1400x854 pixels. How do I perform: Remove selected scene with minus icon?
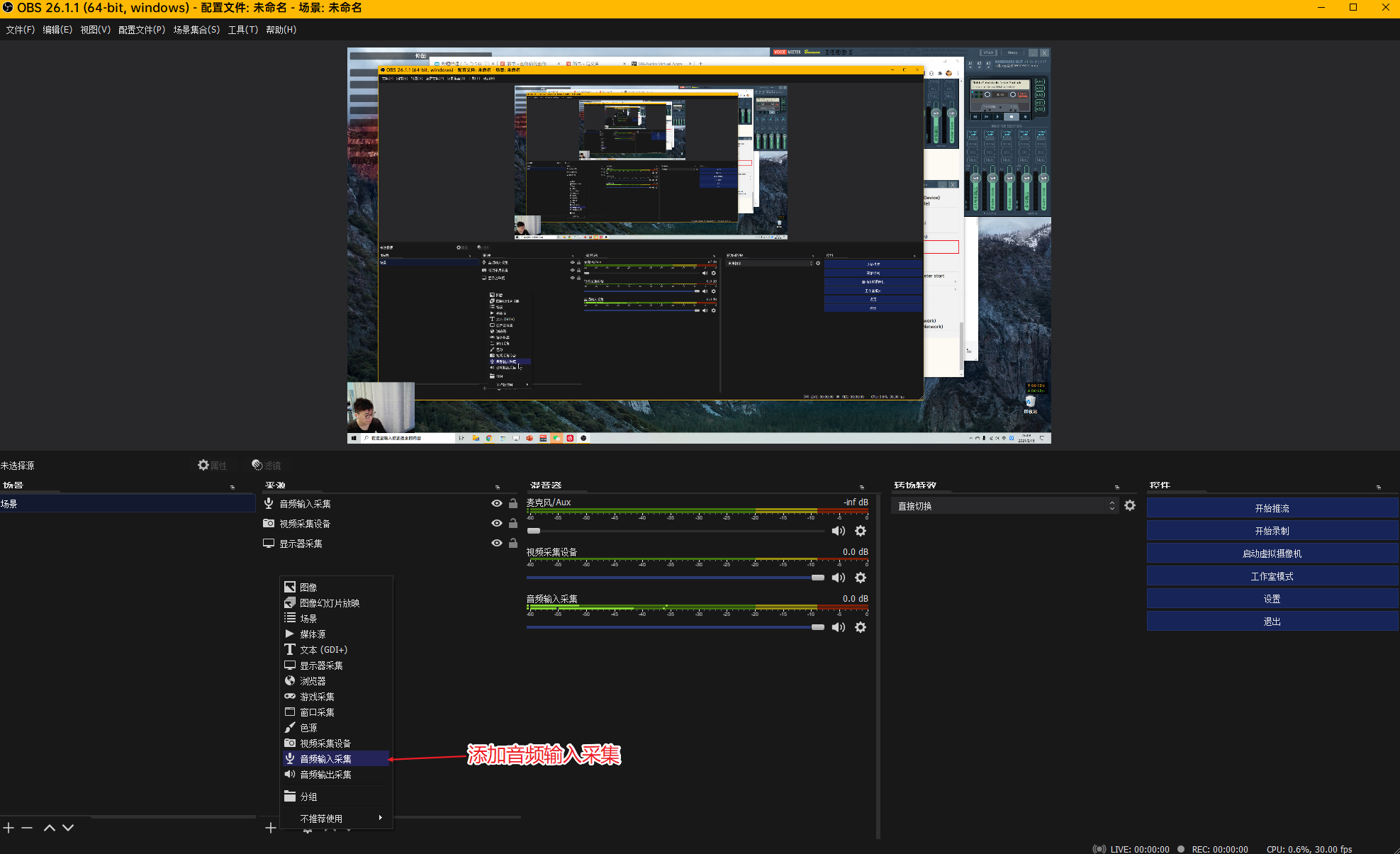[27, 828]
